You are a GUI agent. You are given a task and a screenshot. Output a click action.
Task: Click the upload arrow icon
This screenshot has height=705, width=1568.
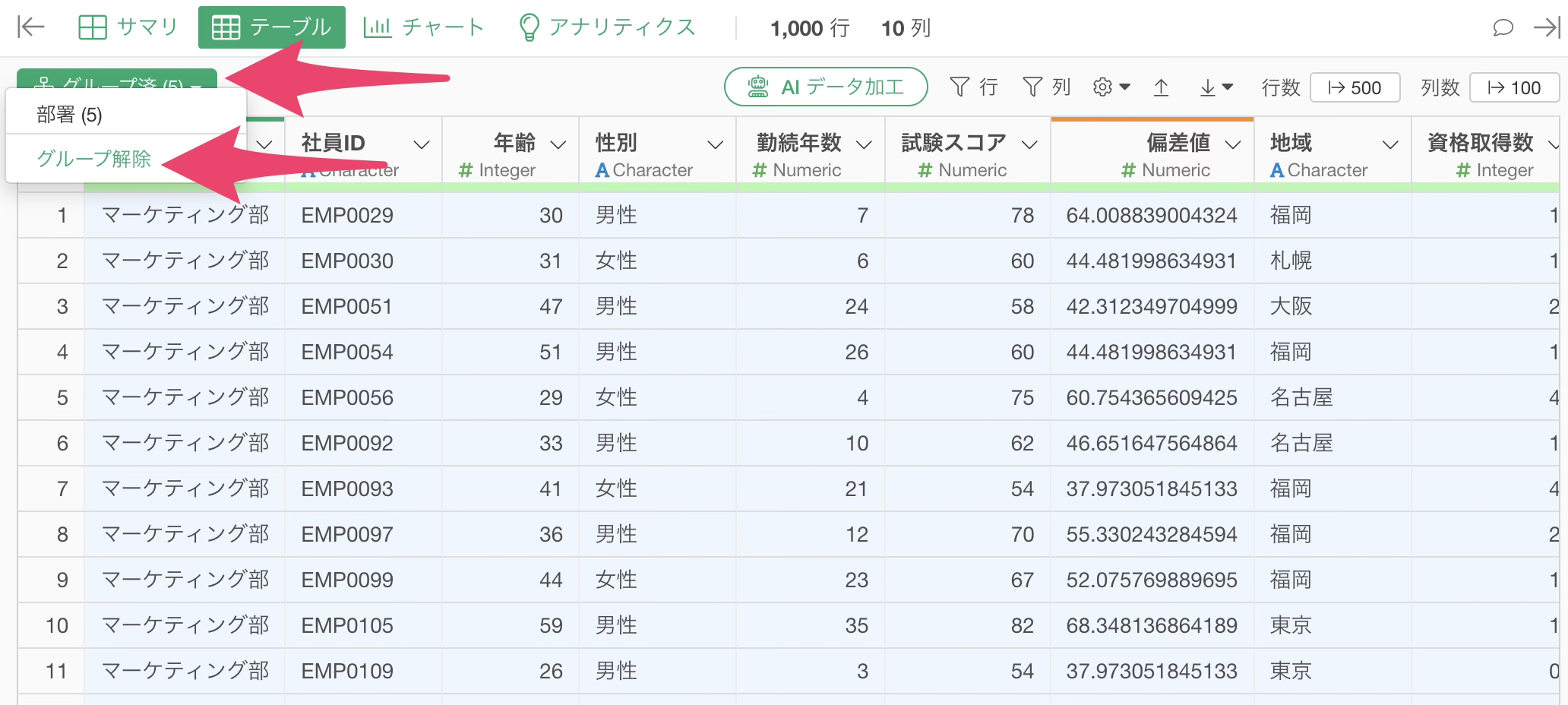point(1161,88)
